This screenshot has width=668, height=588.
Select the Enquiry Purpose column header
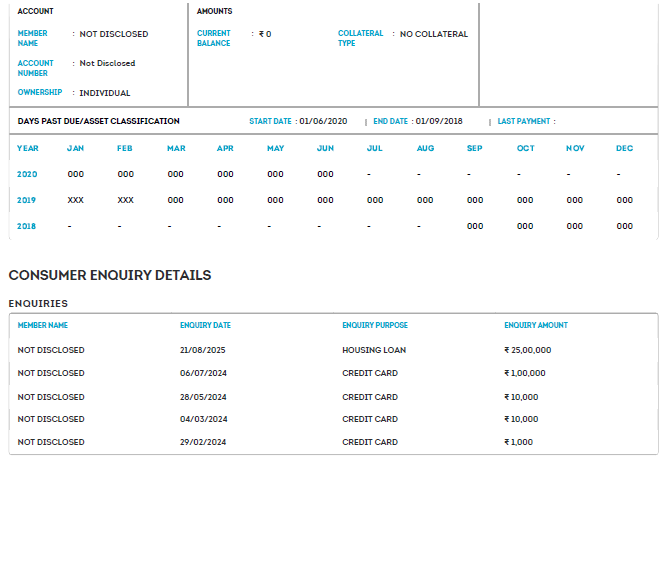coord(375,325)
